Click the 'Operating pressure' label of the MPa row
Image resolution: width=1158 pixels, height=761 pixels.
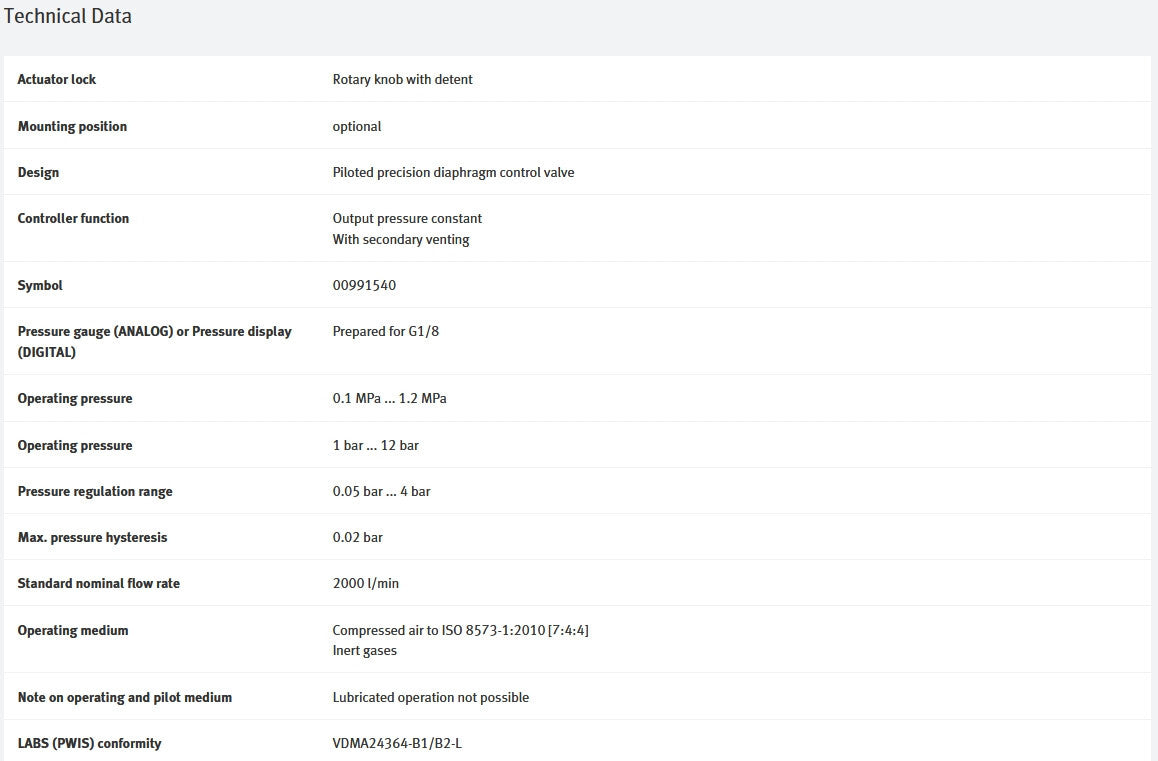point(75,398)
